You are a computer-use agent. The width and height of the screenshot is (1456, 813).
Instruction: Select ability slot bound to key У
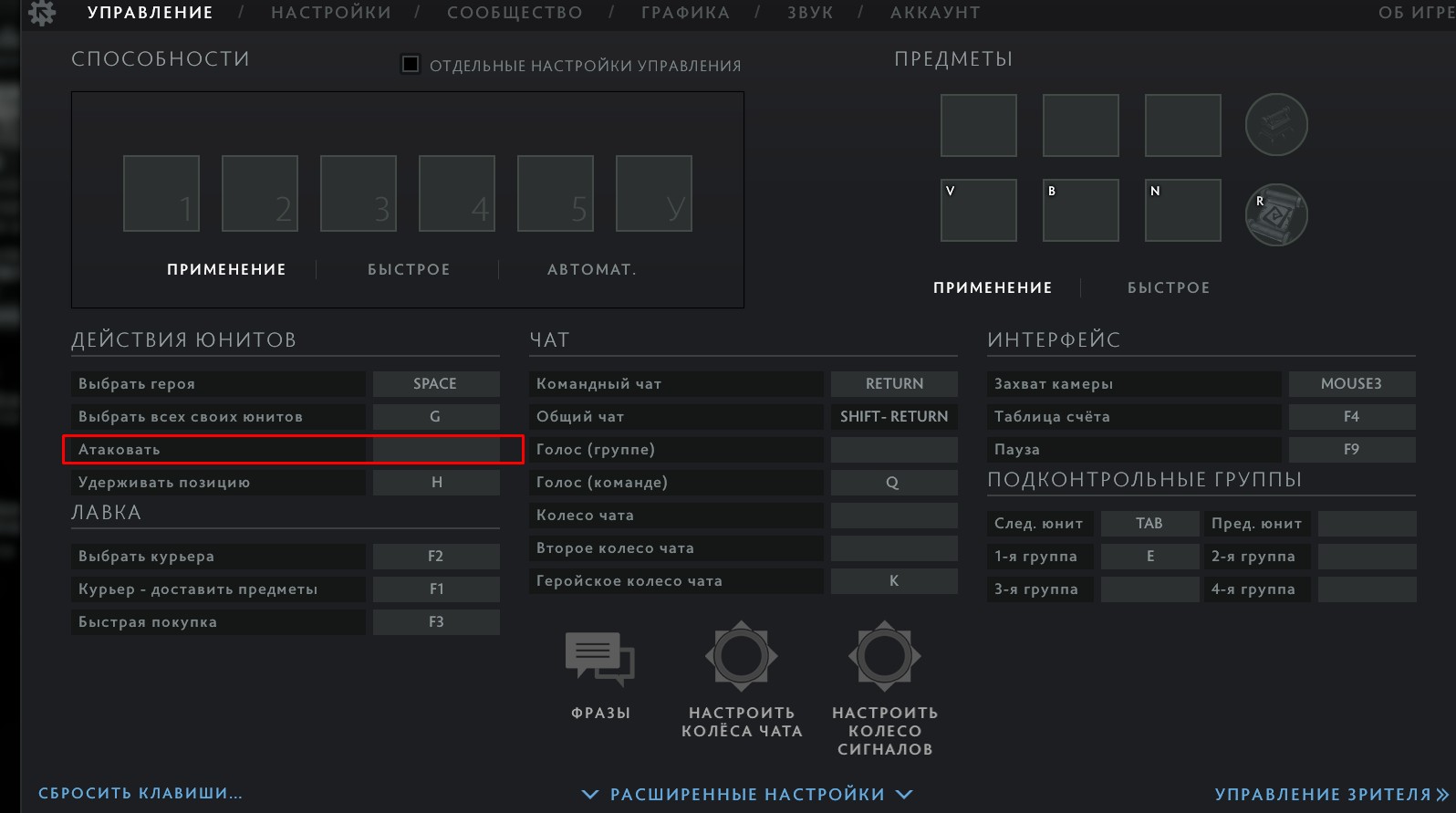[654, 193]
